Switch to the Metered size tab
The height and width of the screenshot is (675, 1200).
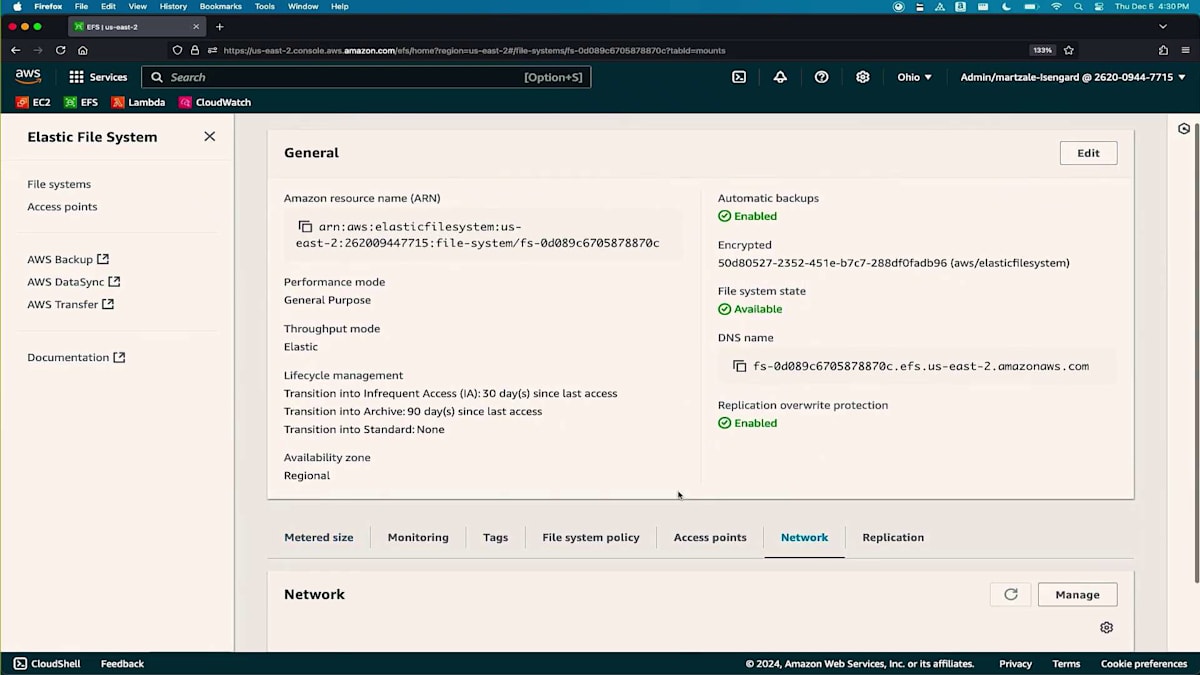(x=319, y=537)
